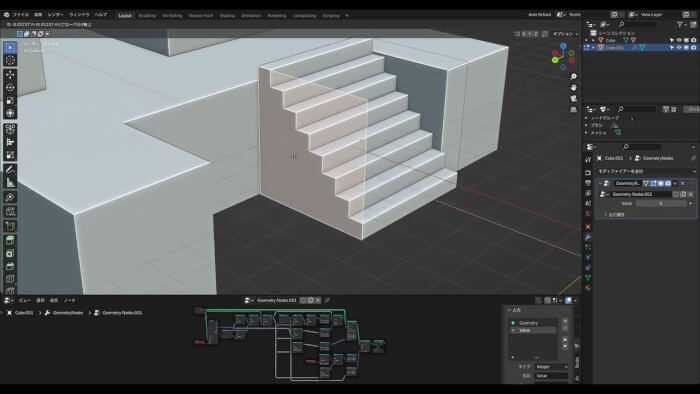Screen dimensions: 700x394
Task: Open the Output properties tab
Action: [x=588, y=183]
